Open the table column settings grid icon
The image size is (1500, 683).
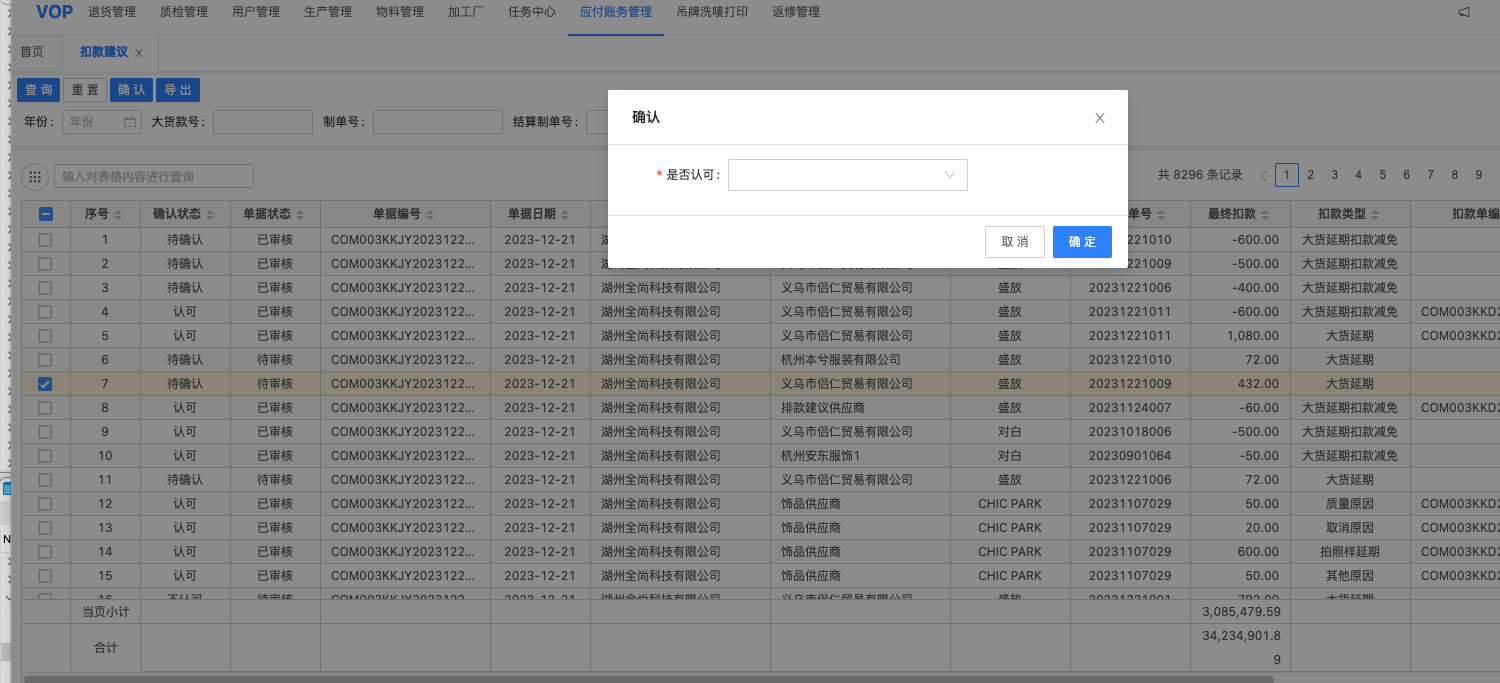click(x=35, y=177)
